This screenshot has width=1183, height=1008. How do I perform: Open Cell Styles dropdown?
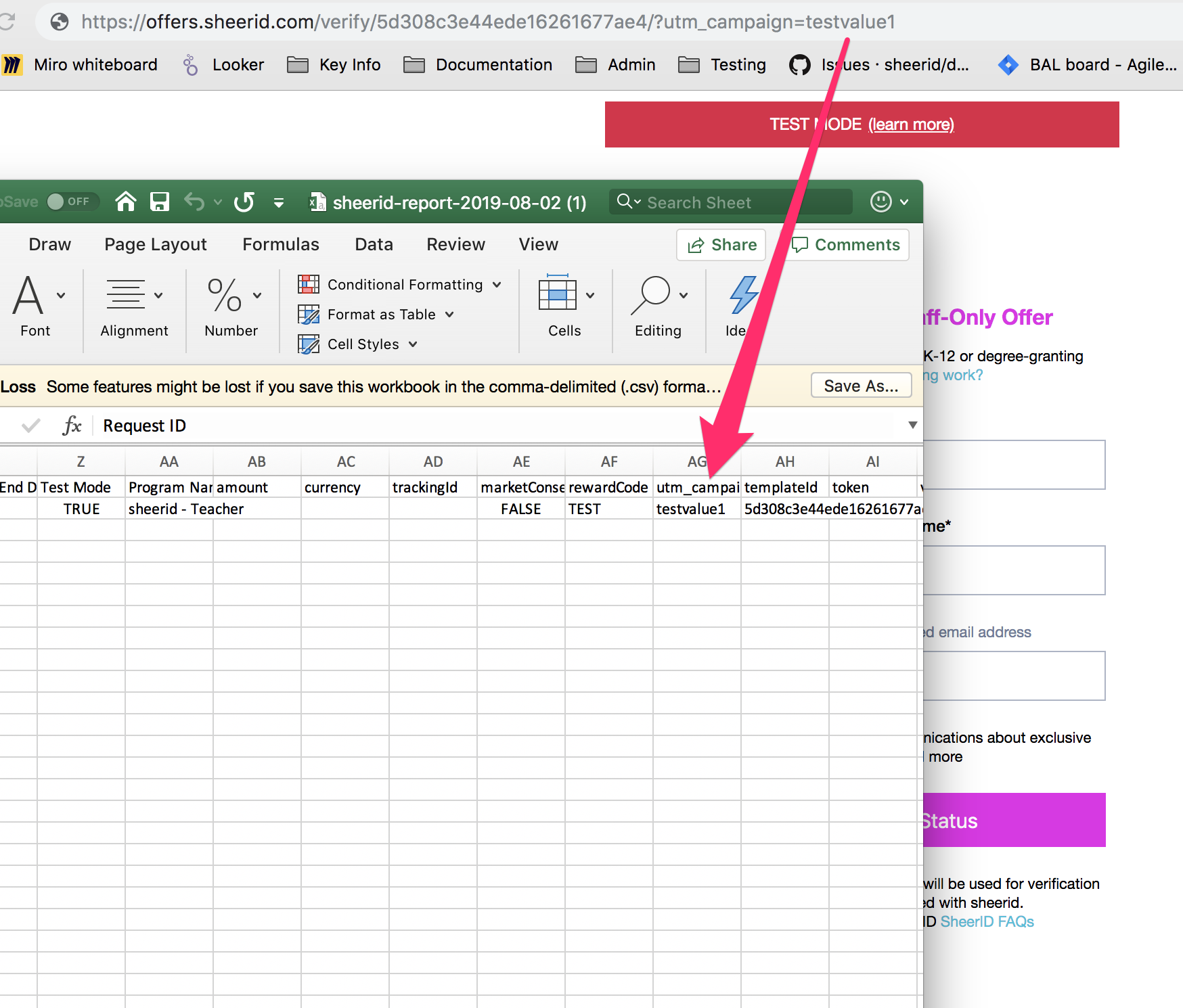pyautogui.click(x=358, y=344)
